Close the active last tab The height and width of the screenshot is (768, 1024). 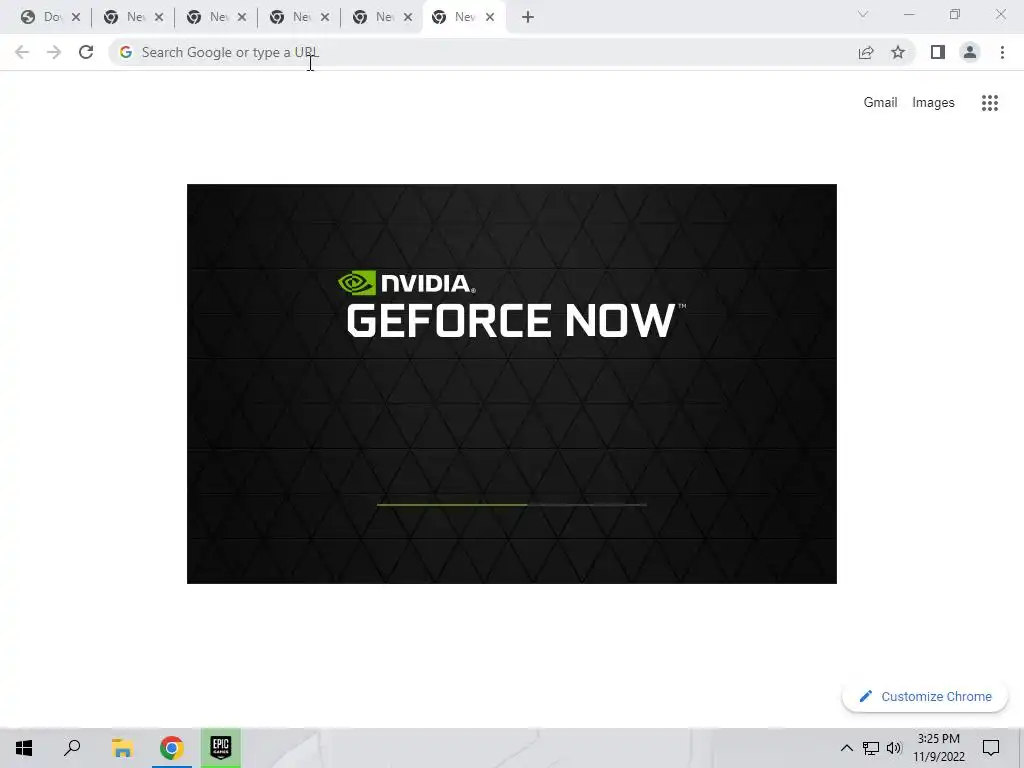coord(490,17)
